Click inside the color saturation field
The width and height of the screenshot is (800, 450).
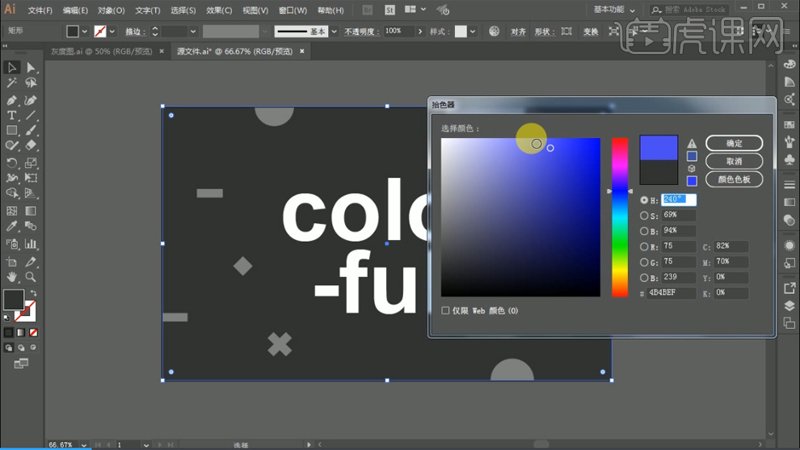(x=520, y=217)
